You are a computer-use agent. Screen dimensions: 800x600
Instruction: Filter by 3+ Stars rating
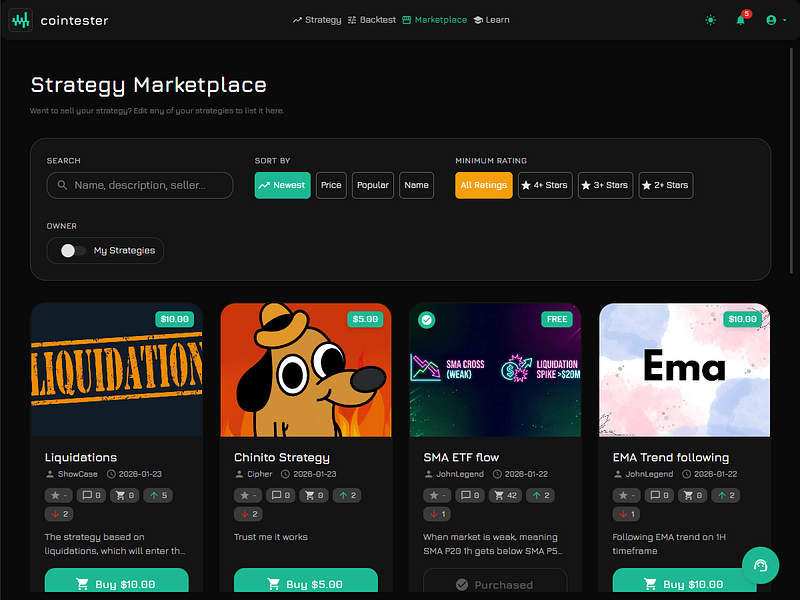click(605, 185)
